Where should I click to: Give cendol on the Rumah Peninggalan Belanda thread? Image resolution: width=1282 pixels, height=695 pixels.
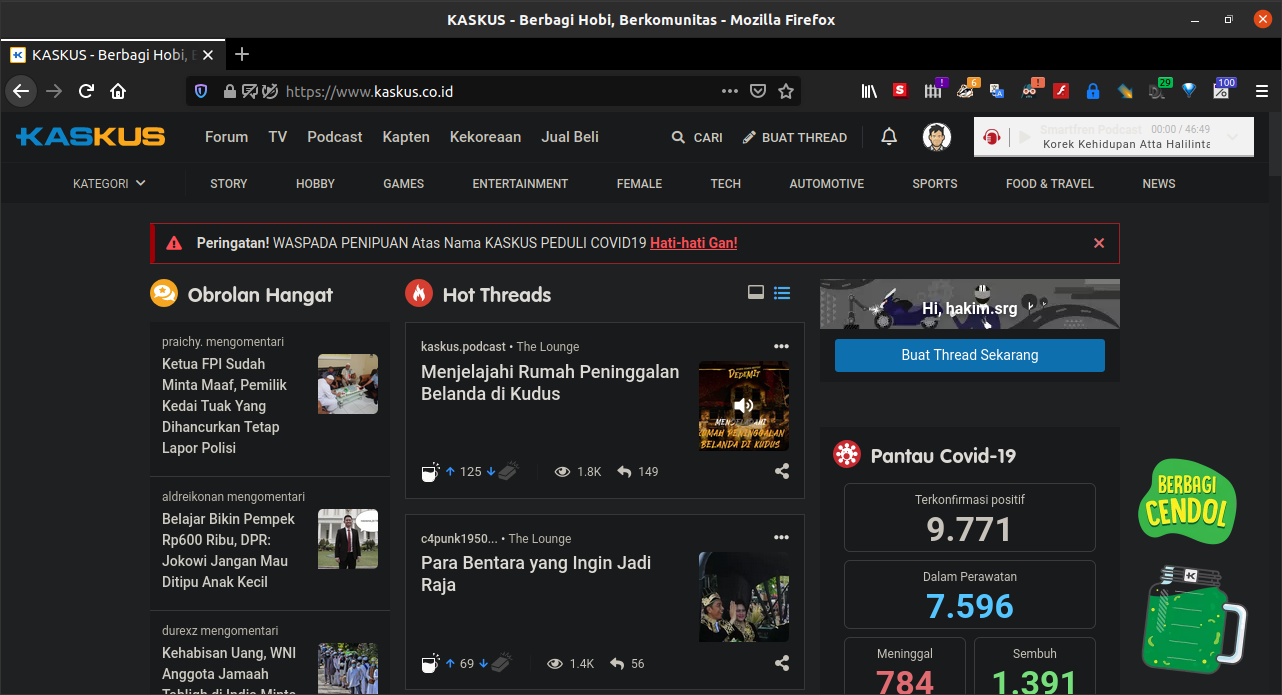pyautogui.click(x=430, y=471)
